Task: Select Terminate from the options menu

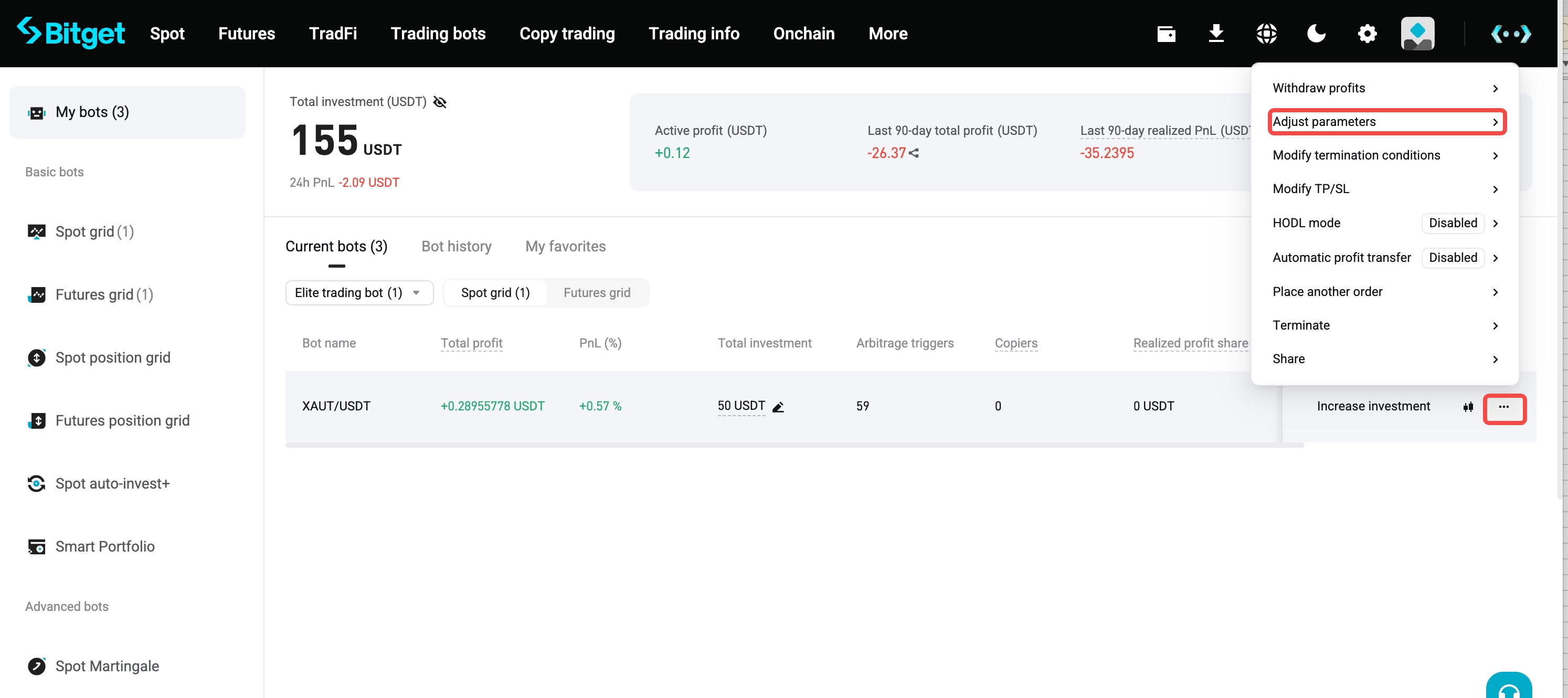Action: click(1301, 325)
